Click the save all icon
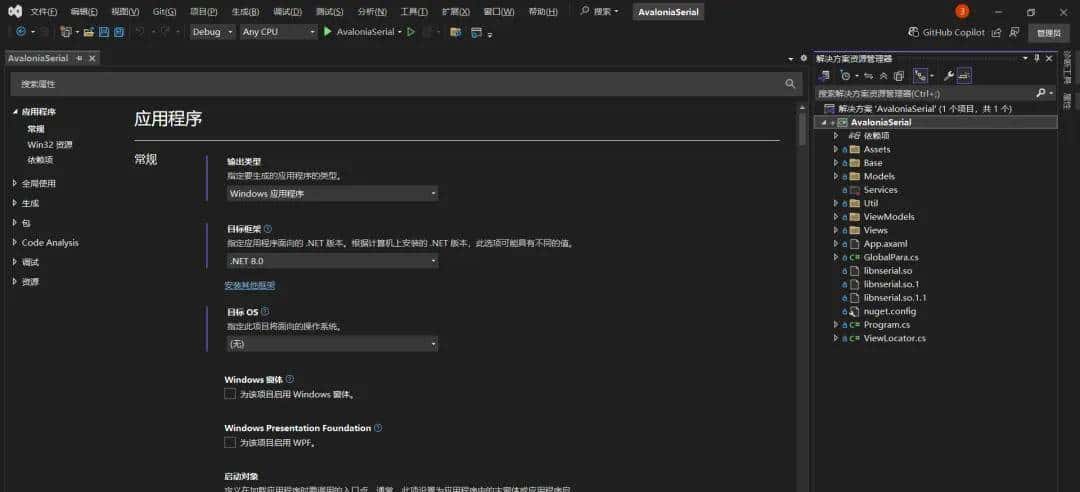 119,32
